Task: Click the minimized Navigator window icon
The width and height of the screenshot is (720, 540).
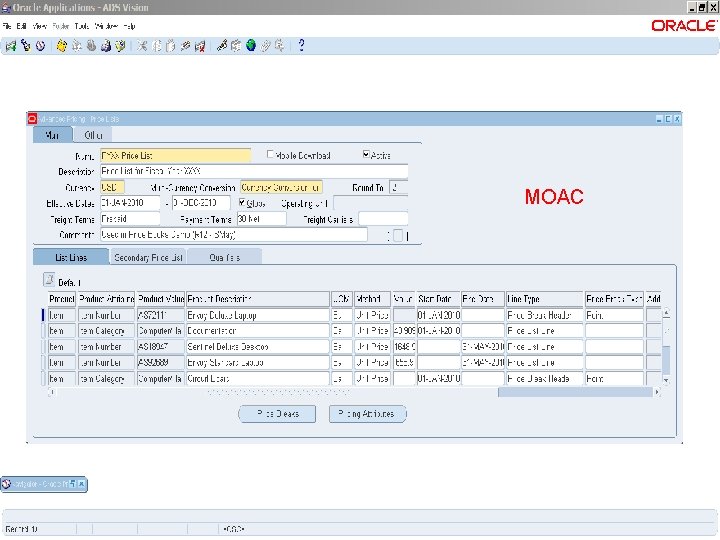Action: coord(6,484)
